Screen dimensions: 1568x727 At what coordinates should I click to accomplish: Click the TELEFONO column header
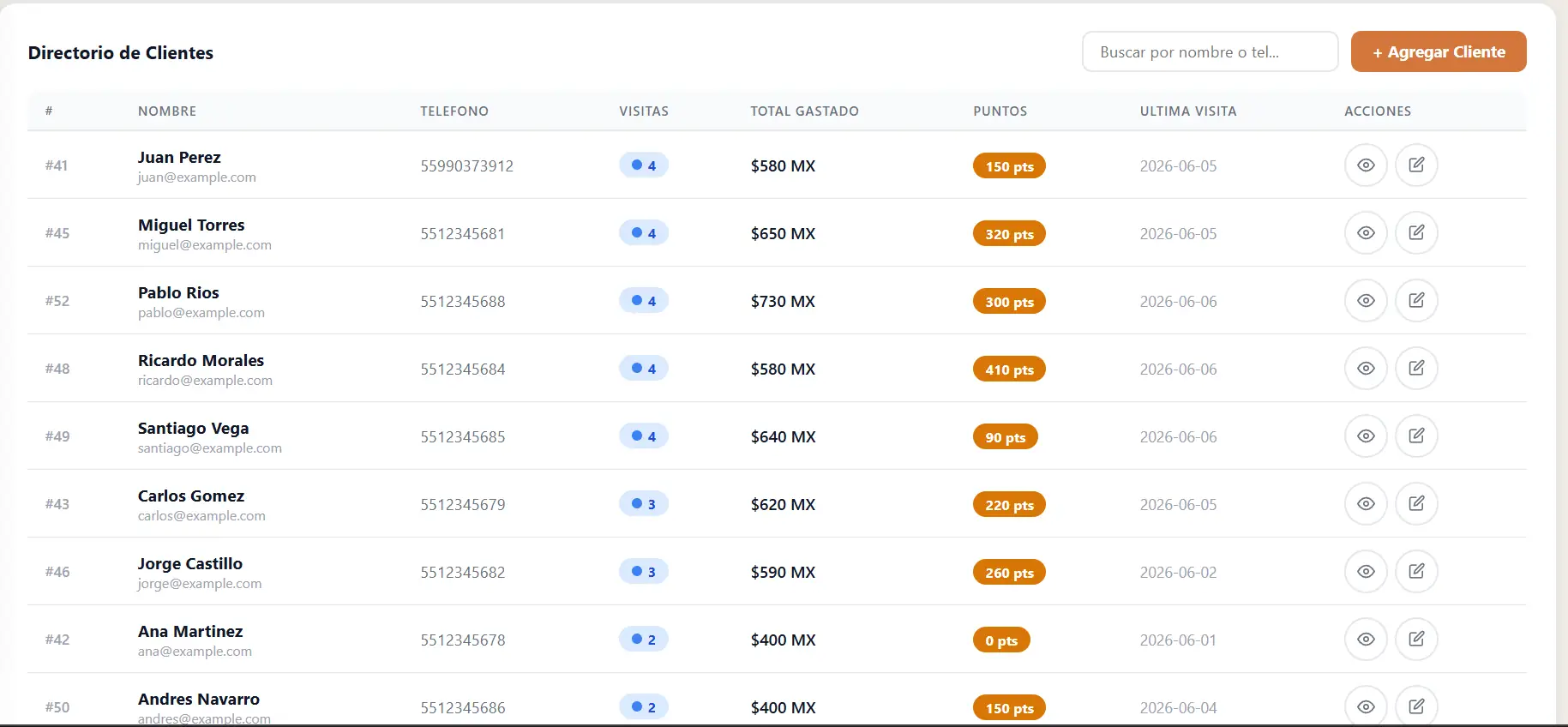pyautogui.click(x=454, y=111)
